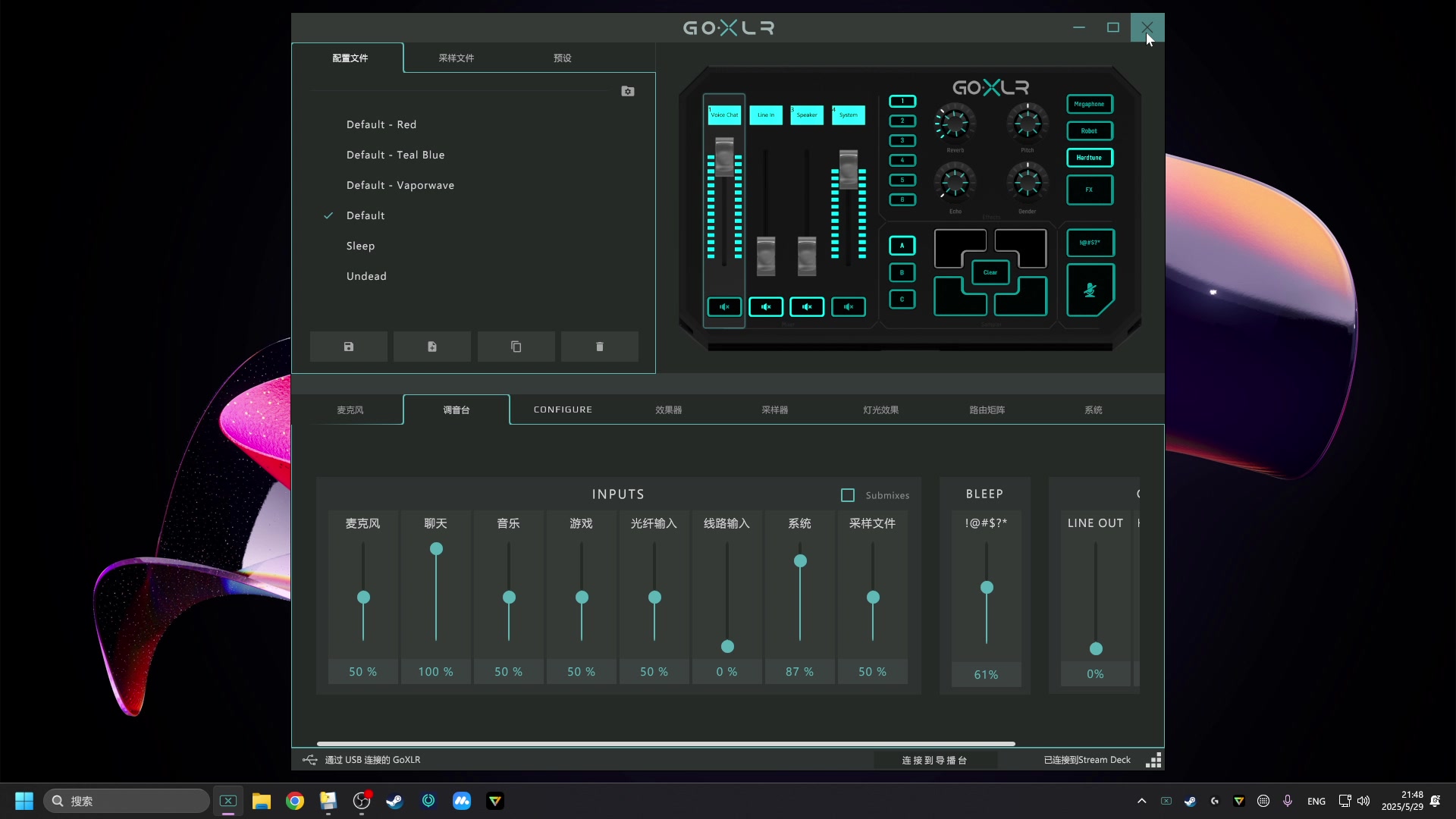Click the horizontal scrollbar in mixer panel

666,744
